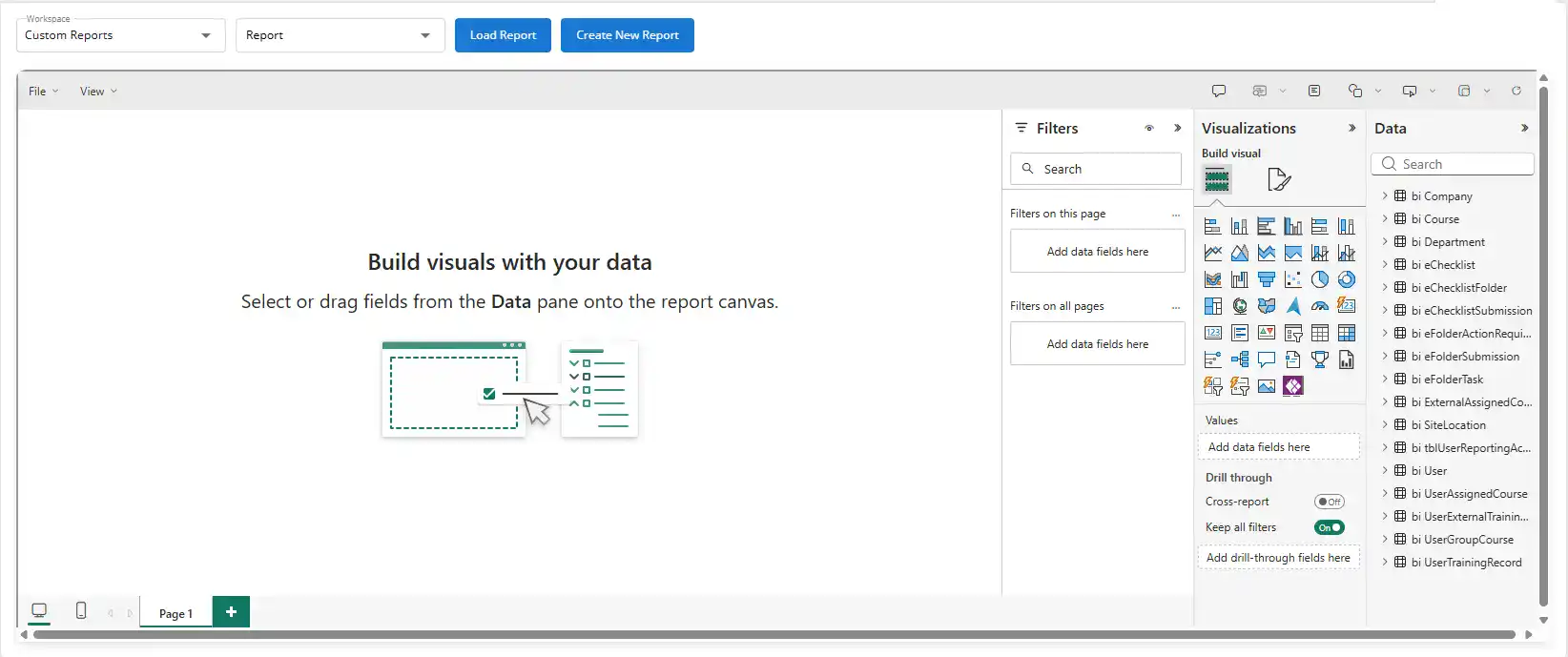Select the image visual
1568x657 pixels.
pyautogui.click(x=1266, y=386)
